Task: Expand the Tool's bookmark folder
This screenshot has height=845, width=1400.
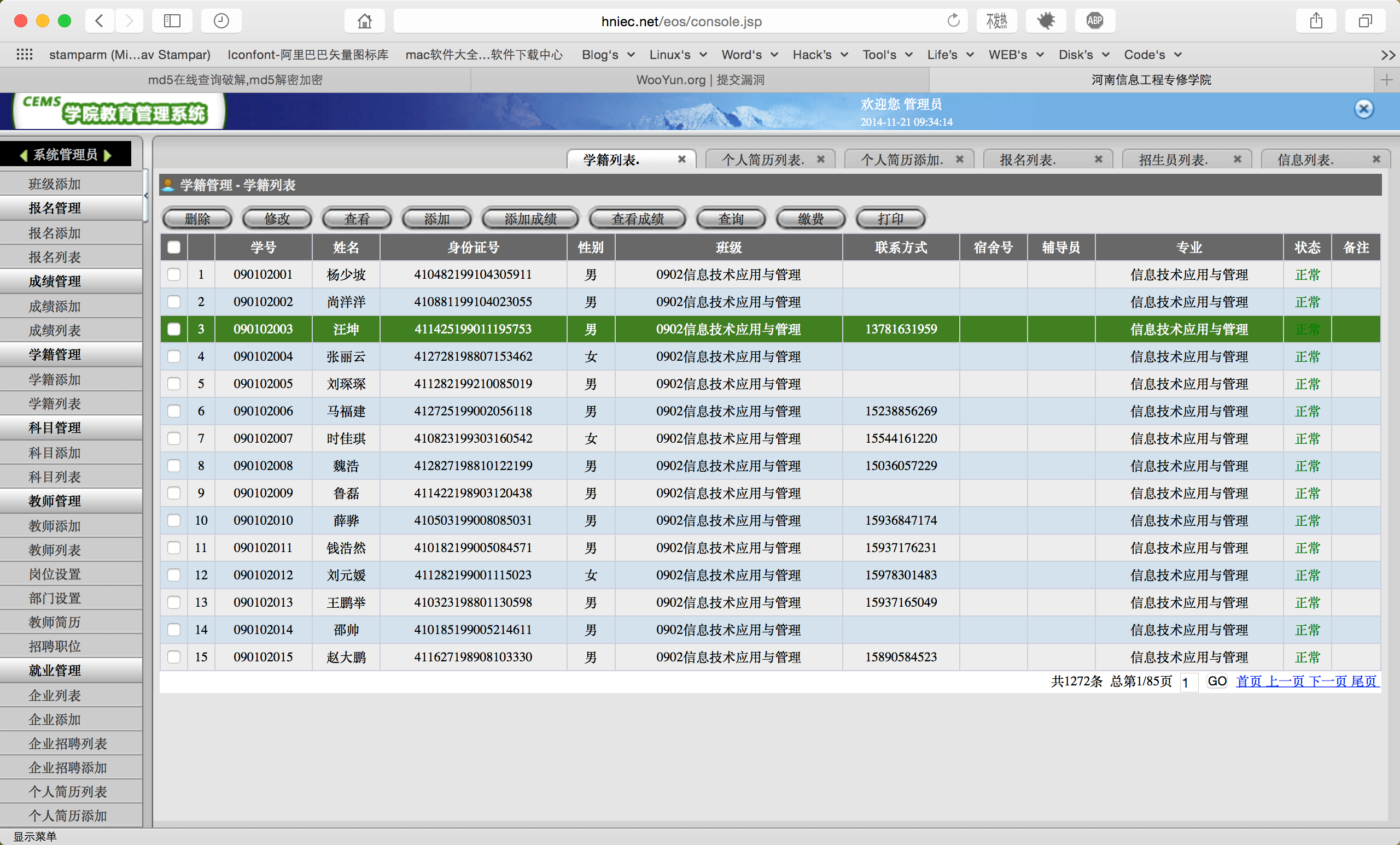Action: pos(888,55)
